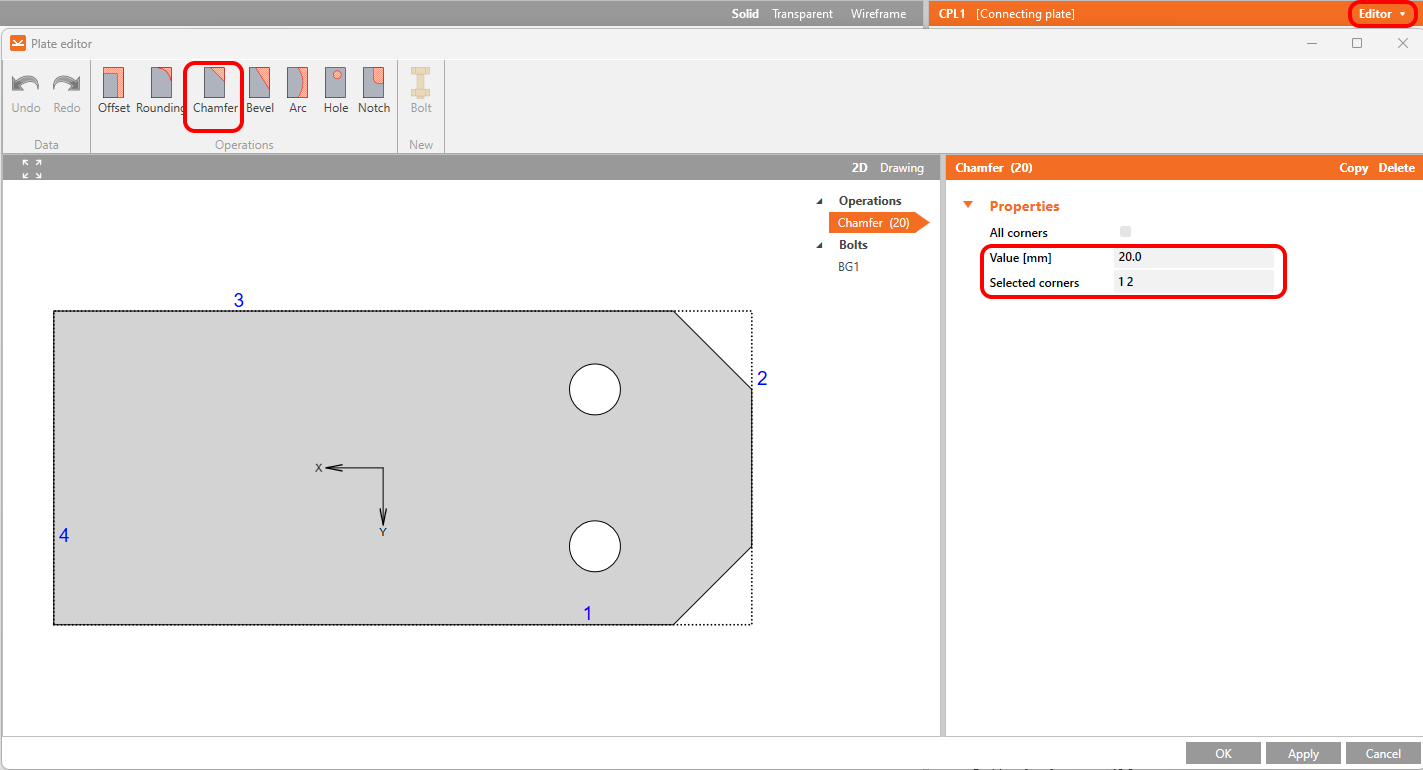
Task: Collapse the Bolts tree node
Action: 821,245
